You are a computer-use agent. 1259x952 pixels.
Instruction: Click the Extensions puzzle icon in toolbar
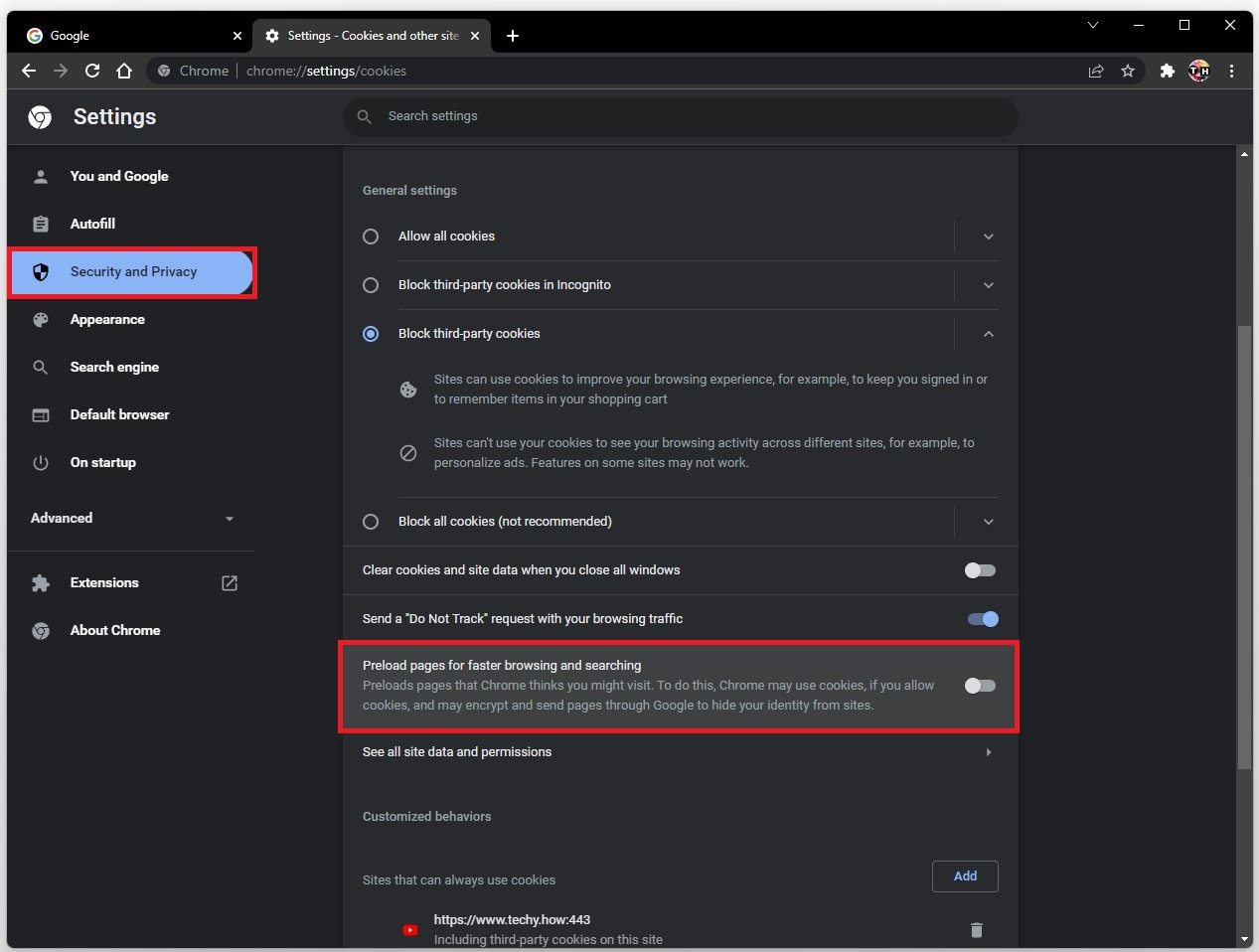(1168, 71)
